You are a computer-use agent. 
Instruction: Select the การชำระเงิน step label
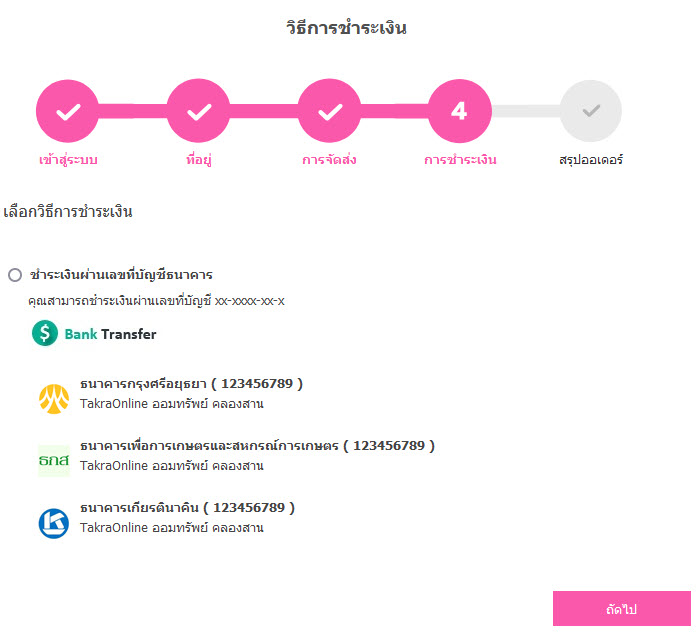click(x=460, y=160)
